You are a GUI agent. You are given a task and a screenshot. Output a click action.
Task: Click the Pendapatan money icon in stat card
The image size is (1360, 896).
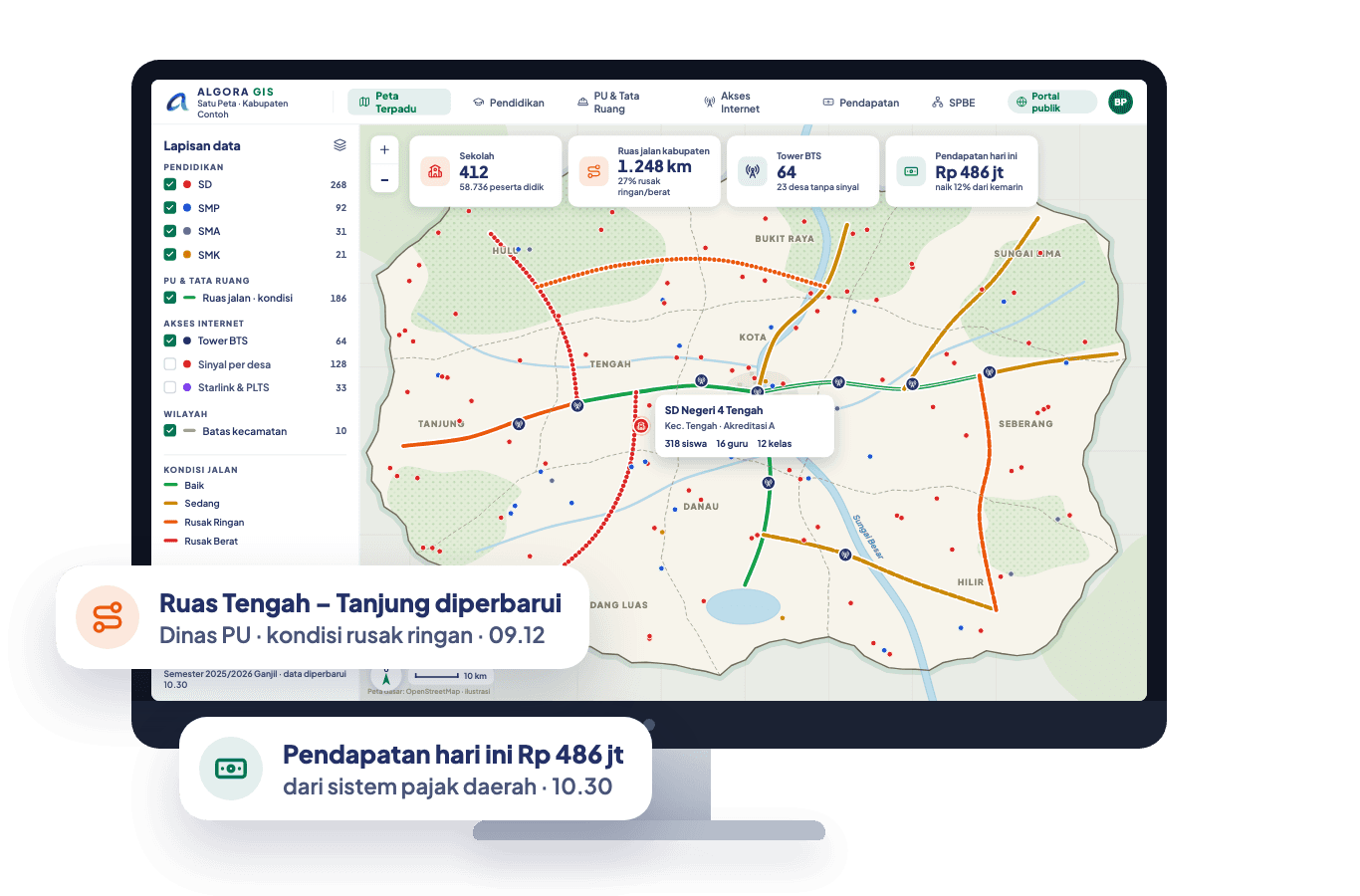(x=911, y=171)
